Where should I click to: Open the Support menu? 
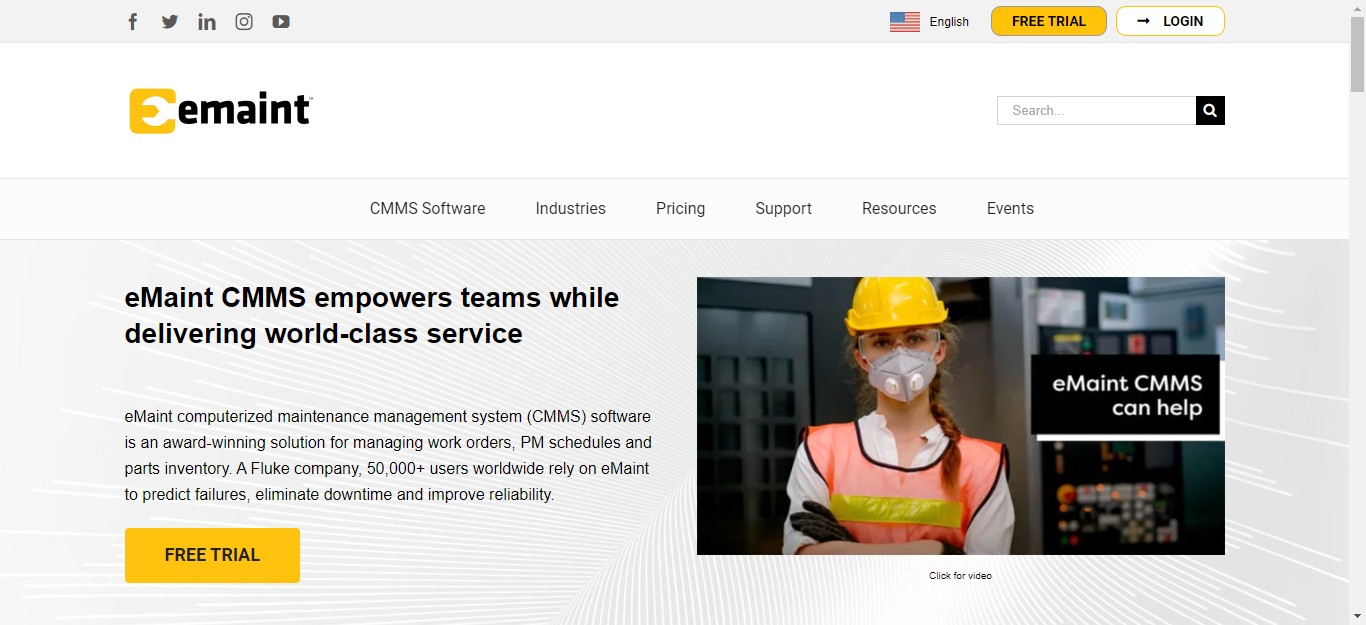(x=784, y=208)
